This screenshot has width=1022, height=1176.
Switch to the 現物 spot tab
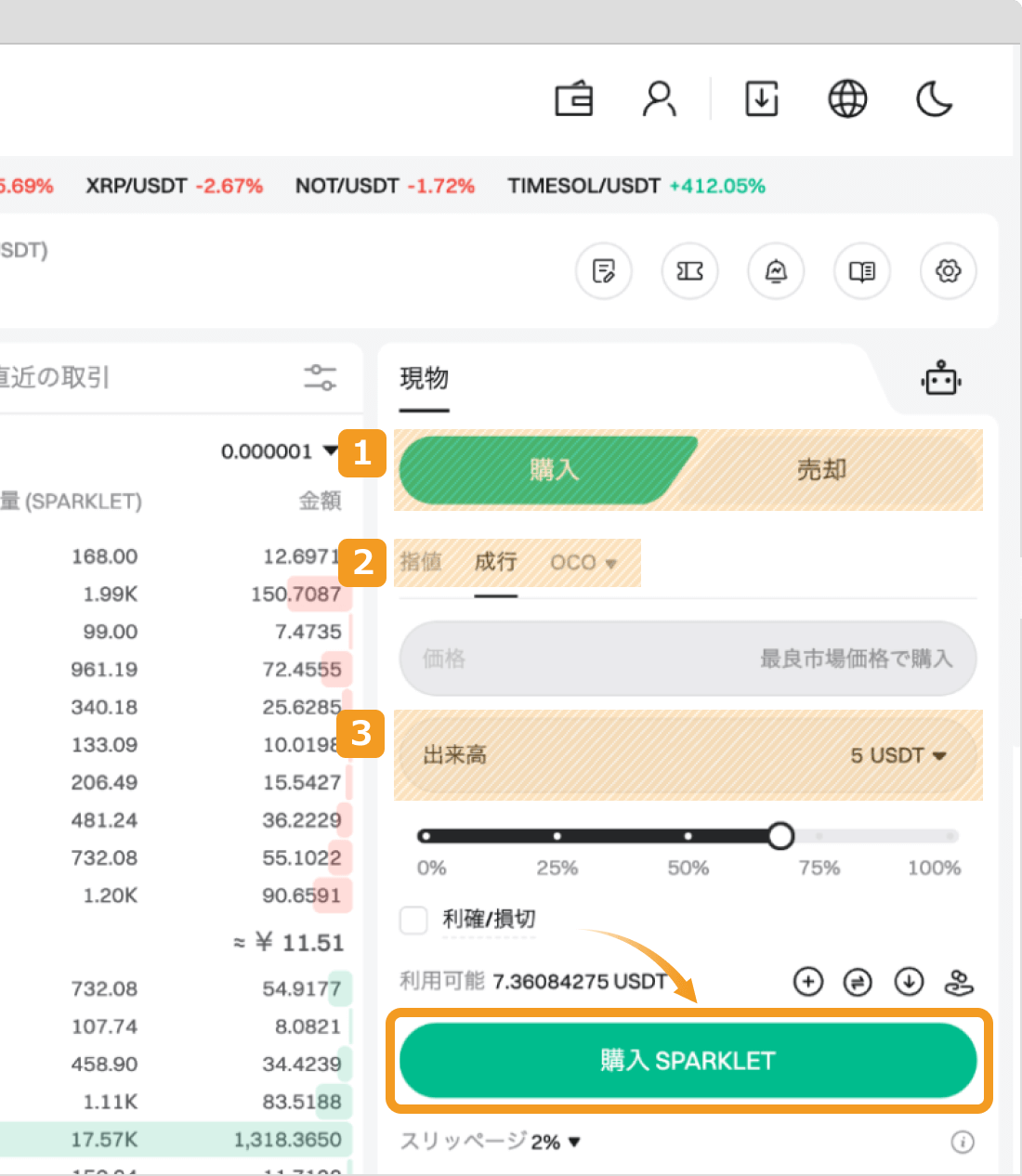click(425, 379)
